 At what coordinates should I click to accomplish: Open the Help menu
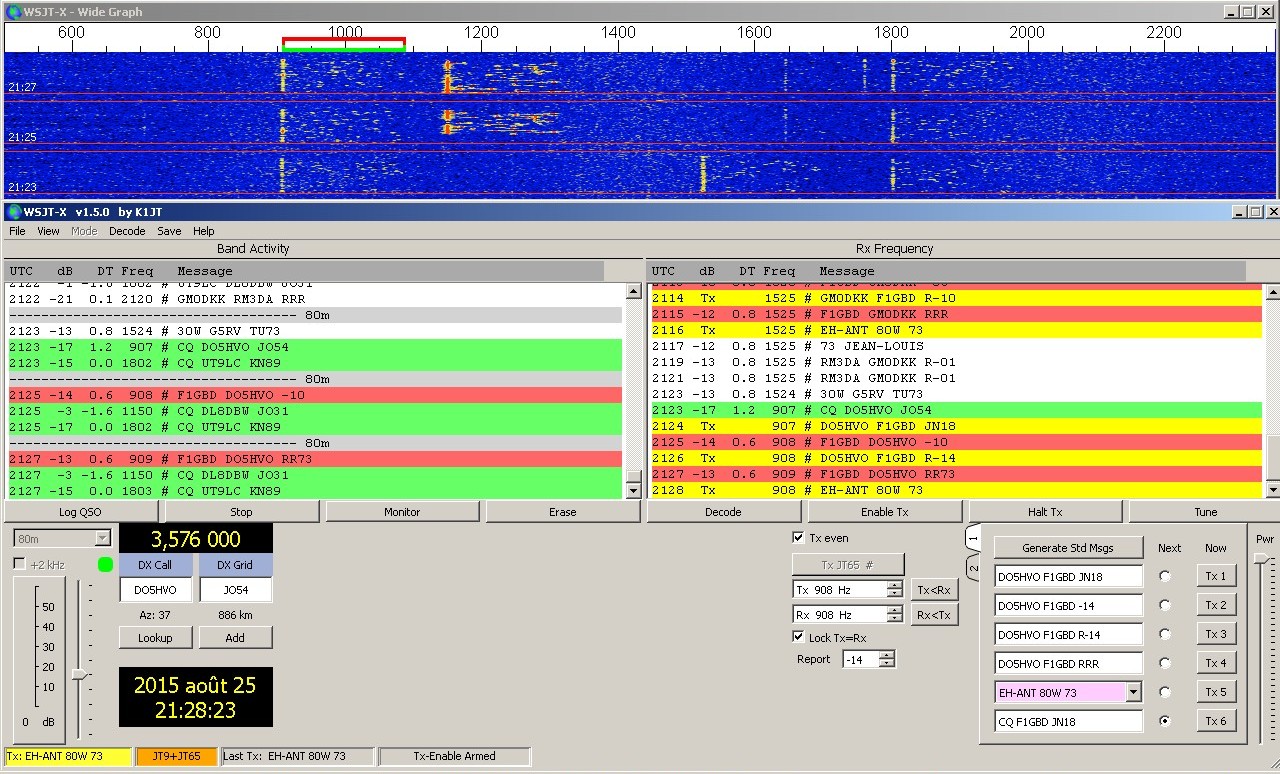tap(203, 231)
